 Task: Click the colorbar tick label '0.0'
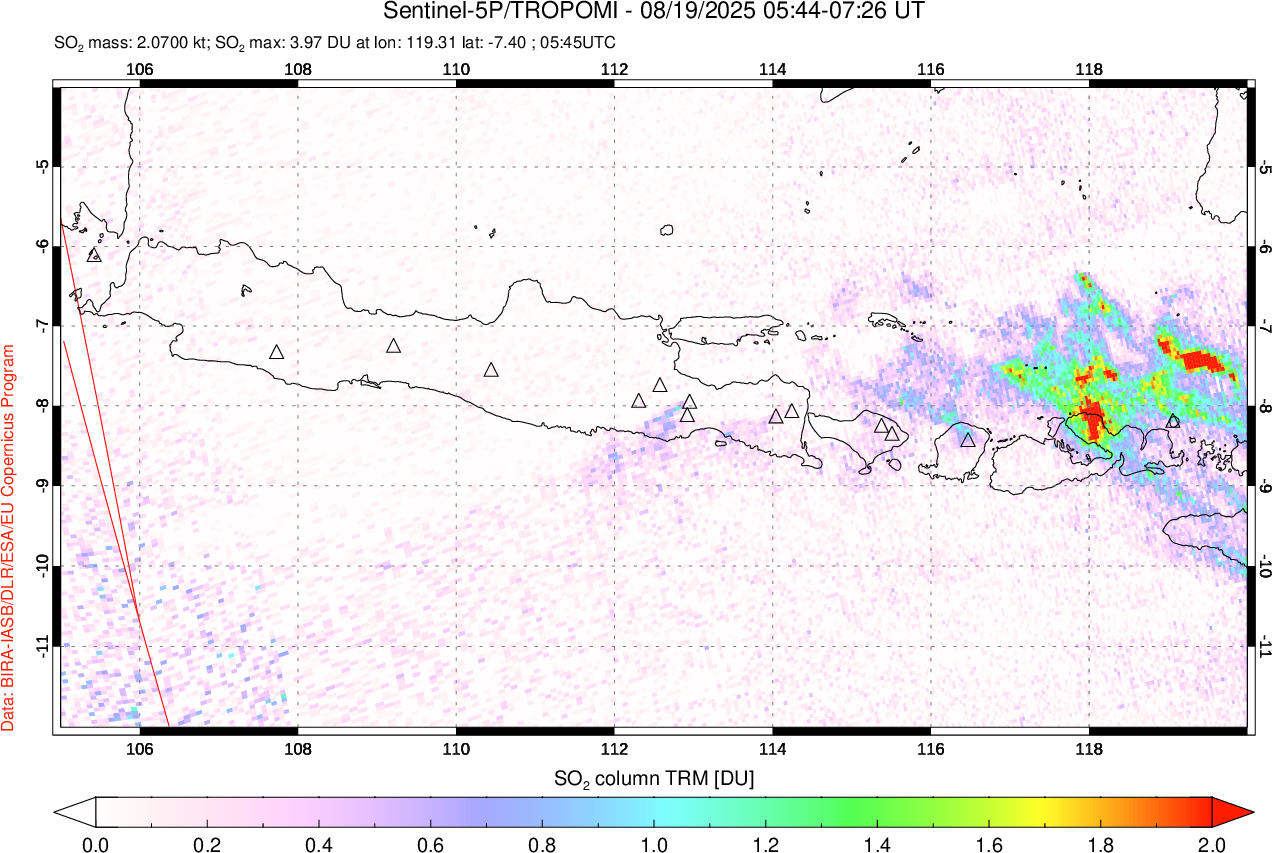[x=96, y=843]
